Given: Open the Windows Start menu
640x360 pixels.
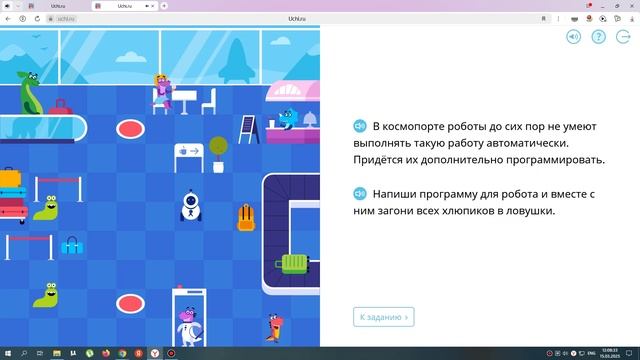Looking at the screenshot, I should 7,353.
